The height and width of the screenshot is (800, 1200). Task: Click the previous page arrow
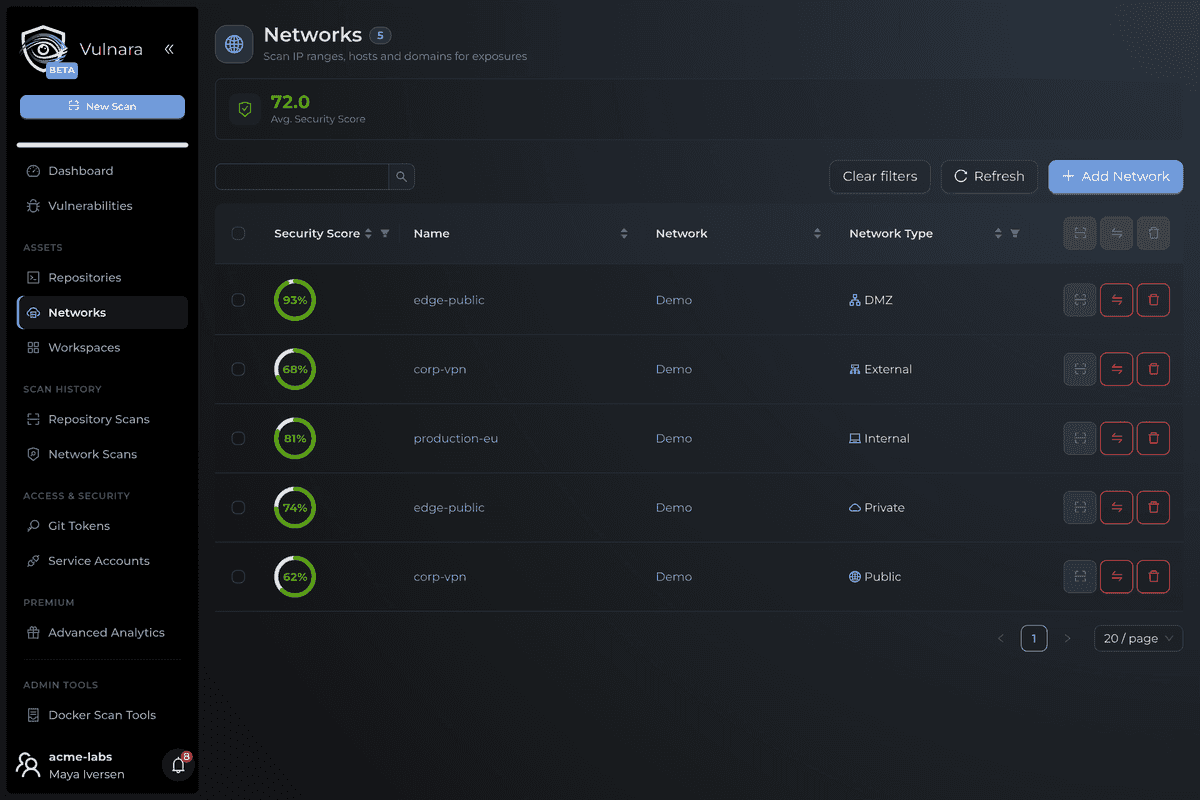(1001, 638)
